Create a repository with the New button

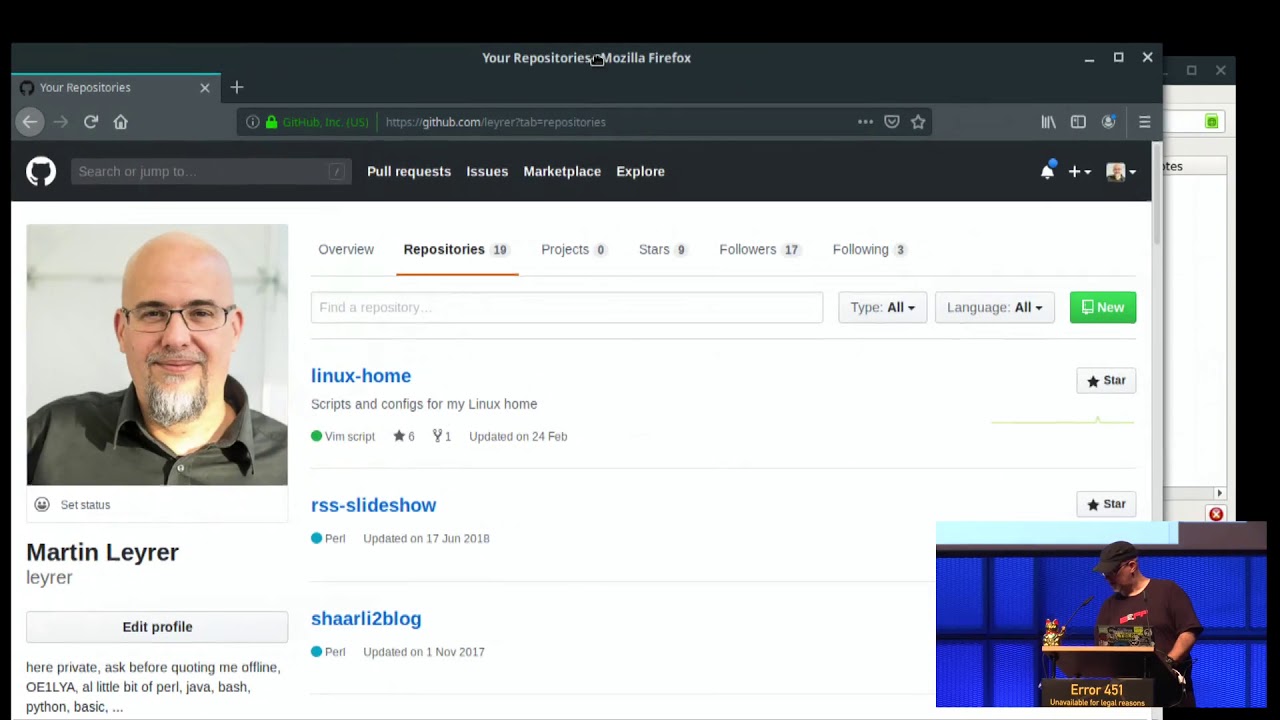click(x=1103, y=307)
